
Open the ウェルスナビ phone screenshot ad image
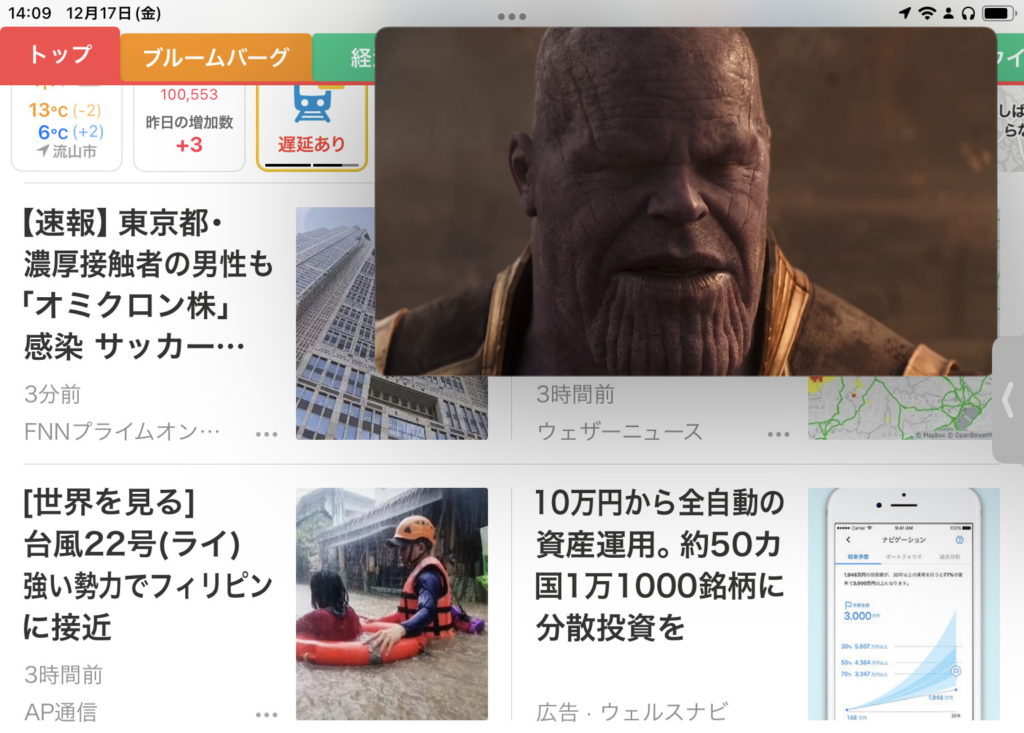point(904,604)
